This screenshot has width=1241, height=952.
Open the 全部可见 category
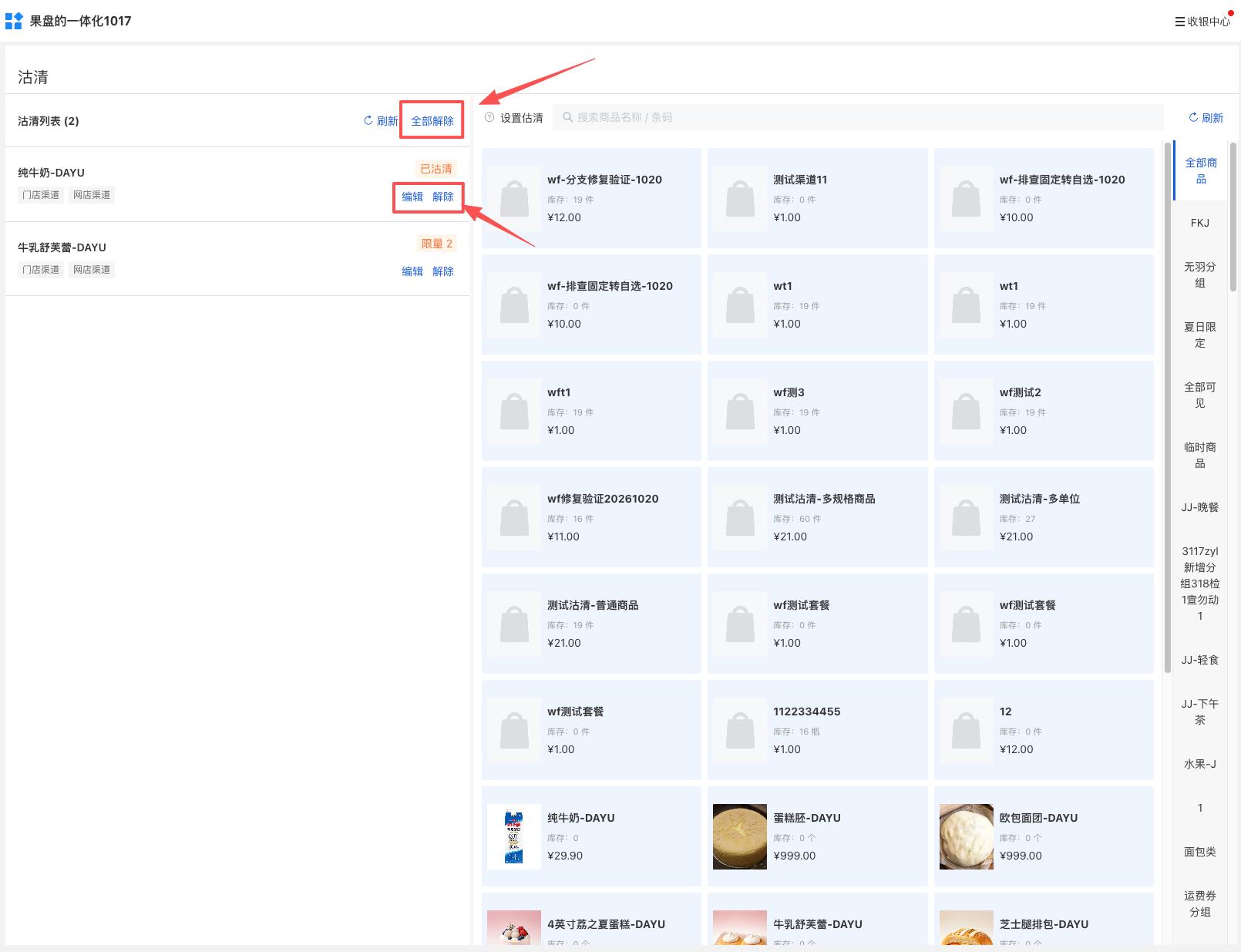coord(1200,395)
